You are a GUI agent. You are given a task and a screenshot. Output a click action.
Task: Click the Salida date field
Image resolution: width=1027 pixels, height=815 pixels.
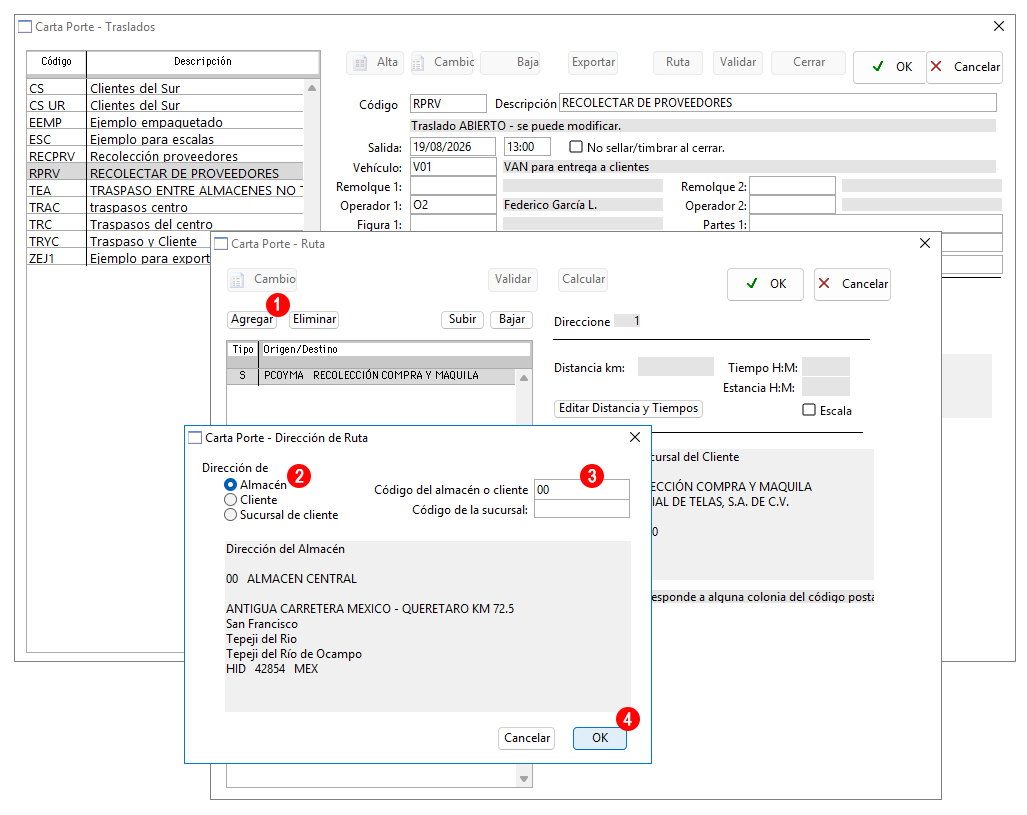[x=453, y=147]
